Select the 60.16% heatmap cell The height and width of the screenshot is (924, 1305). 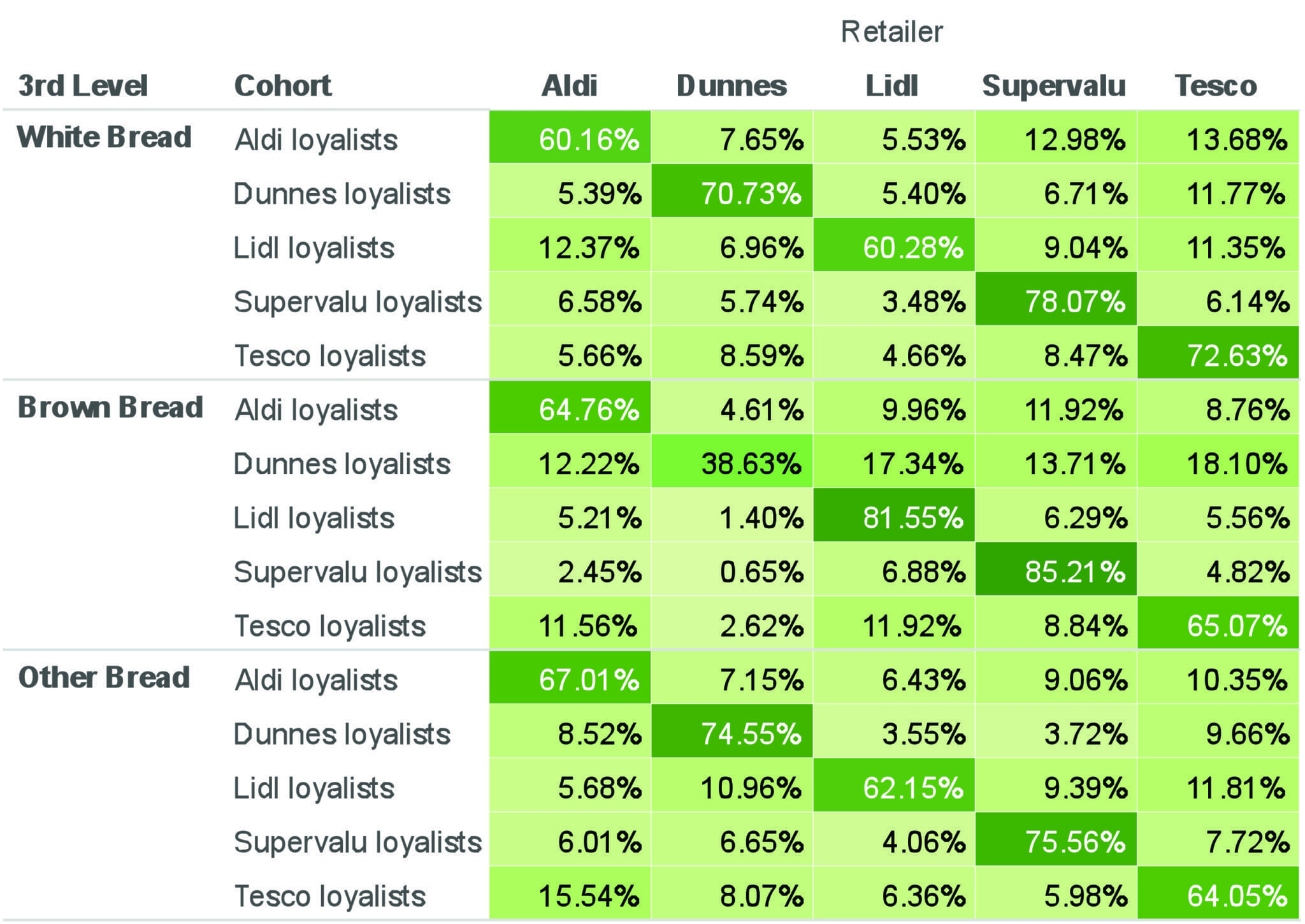tap(570, 138)
